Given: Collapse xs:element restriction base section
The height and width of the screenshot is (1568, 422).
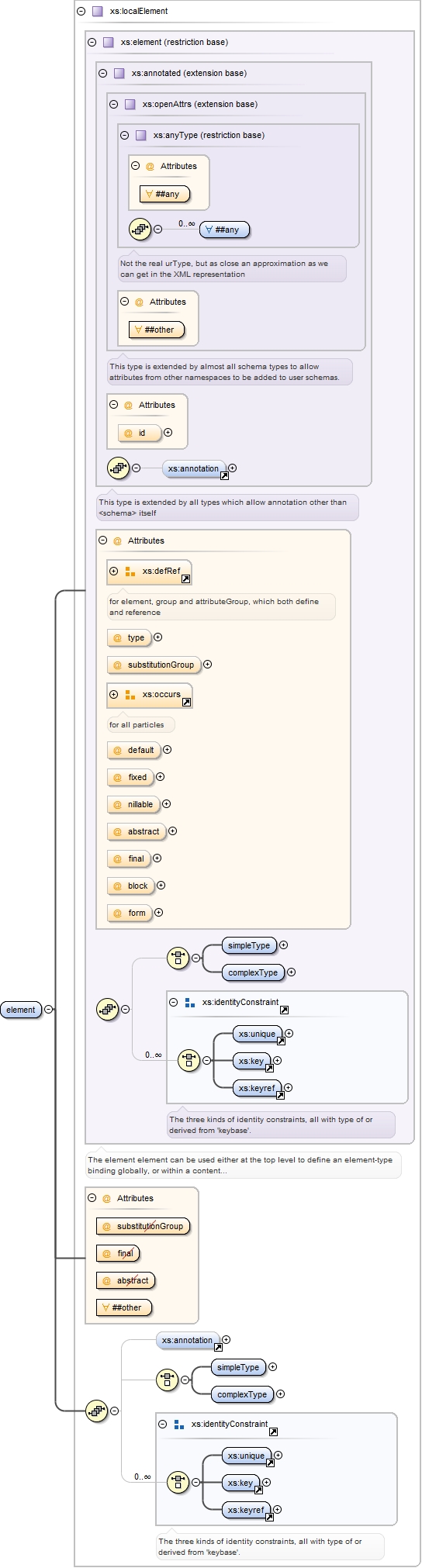Looking at the screenshot, I should [92, 43].
